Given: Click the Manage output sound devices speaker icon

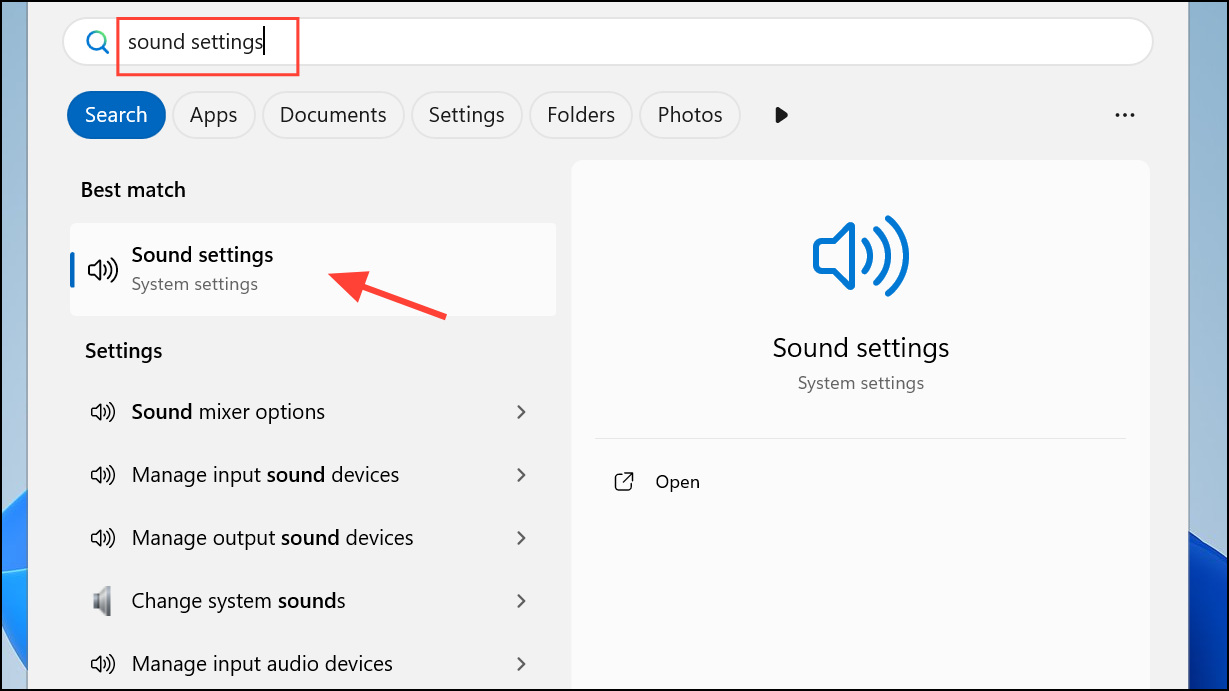Looking at the screenshot, I should point(102,537).
